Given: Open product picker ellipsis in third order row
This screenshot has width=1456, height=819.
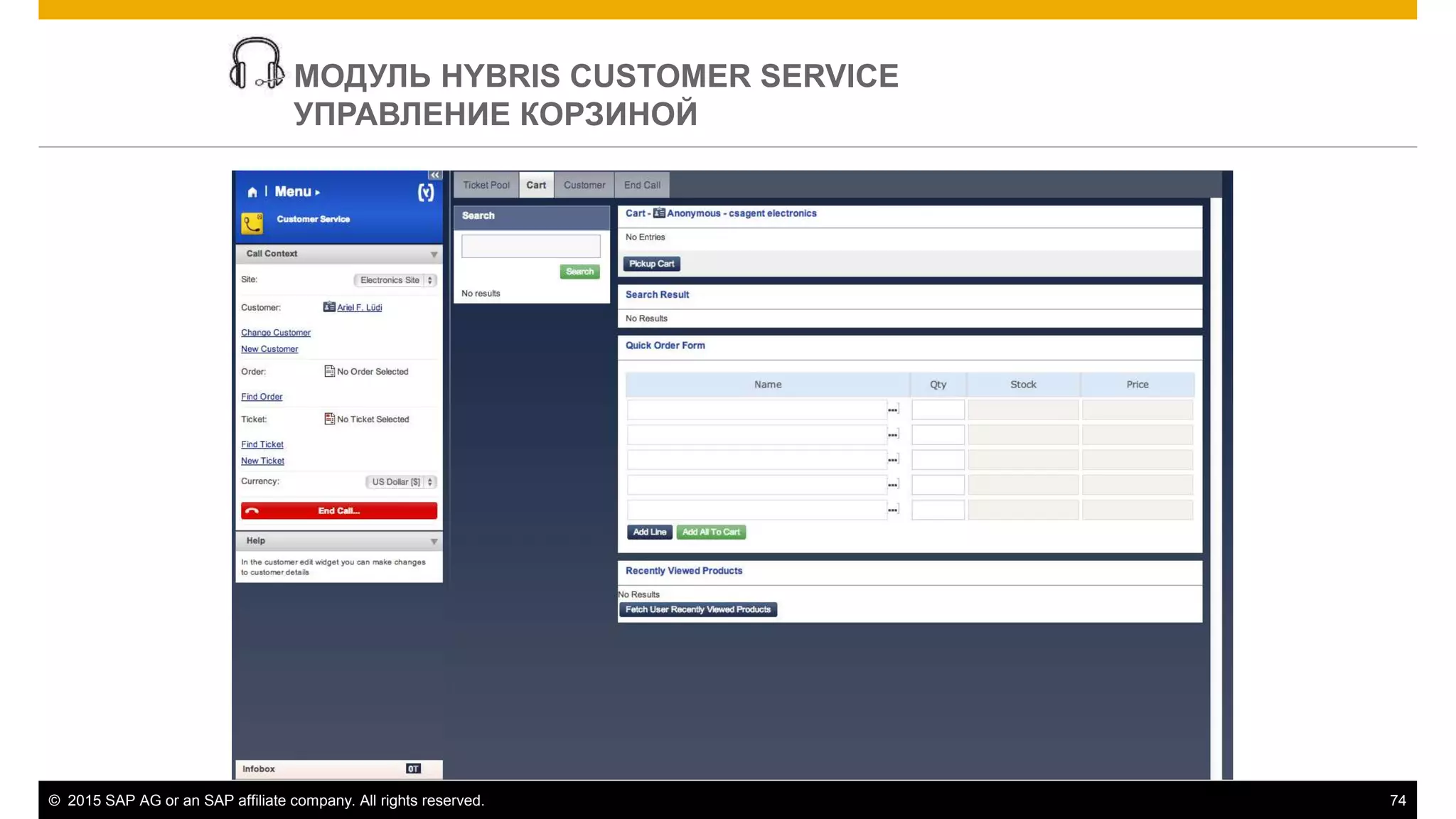Looking at the screenshot, I should pyautogui.click(x=894, y=459).
